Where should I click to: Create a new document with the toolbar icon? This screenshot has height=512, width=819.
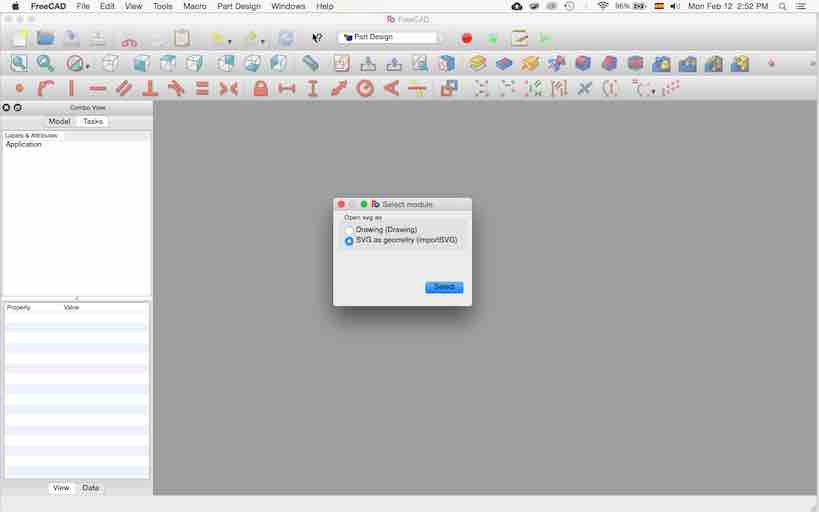[19, 38]
